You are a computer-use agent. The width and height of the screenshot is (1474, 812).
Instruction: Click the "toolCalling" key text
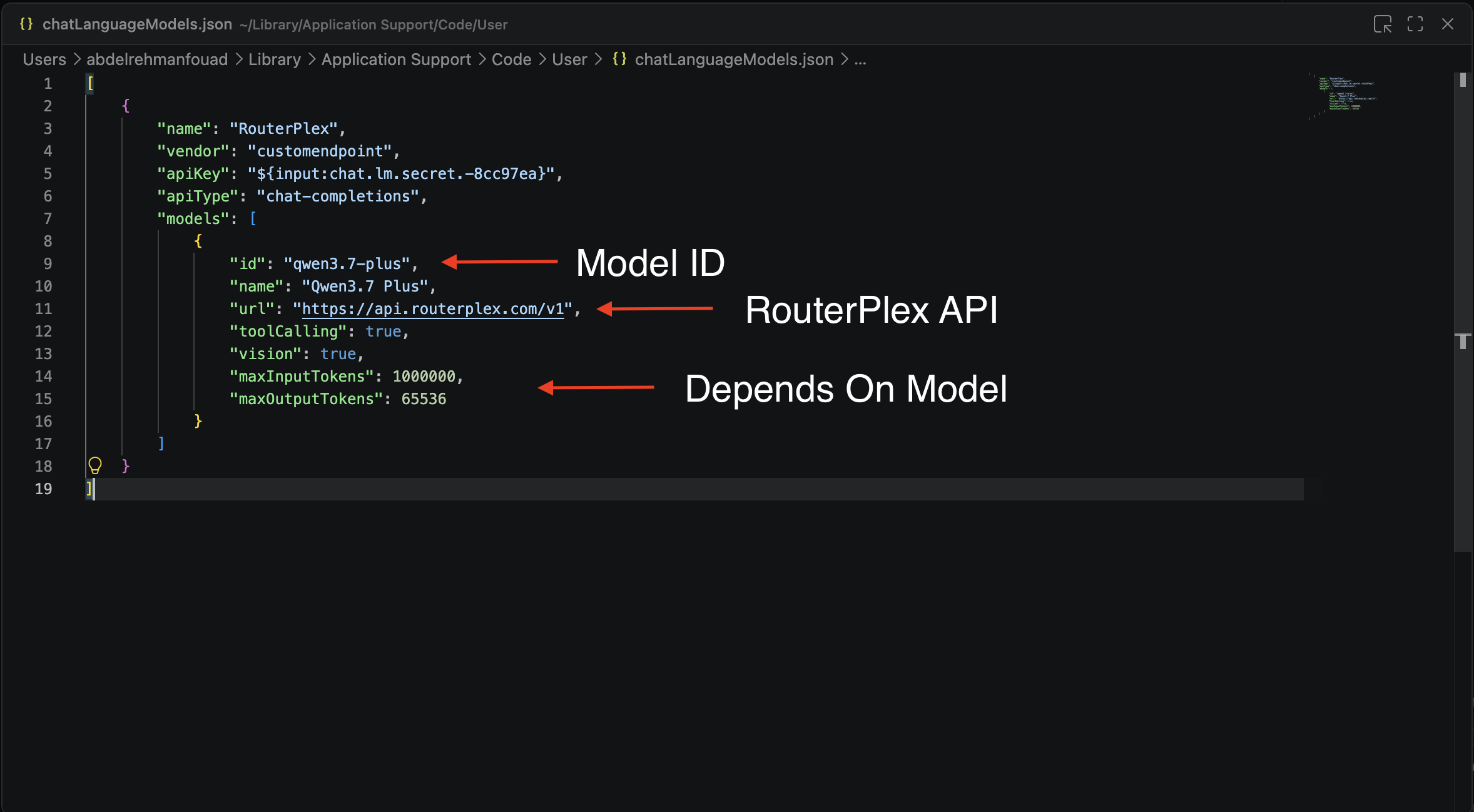point(288,331)
